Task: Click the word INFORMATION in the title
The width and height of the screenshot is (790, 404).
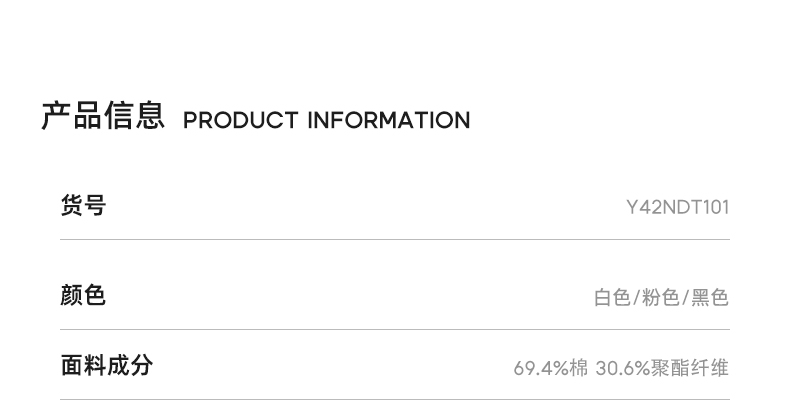Action: (x=388, y=121)
